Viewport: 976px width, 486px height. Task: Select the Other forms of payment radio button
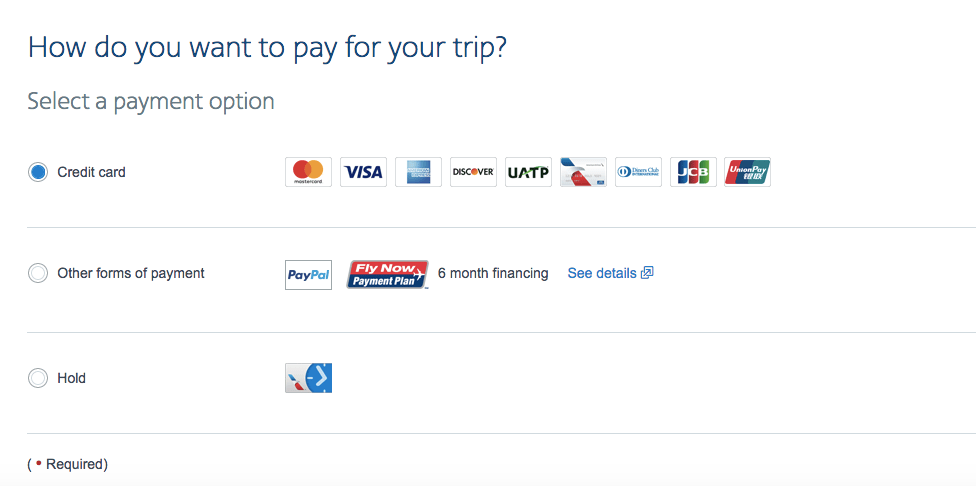[38, 273]
